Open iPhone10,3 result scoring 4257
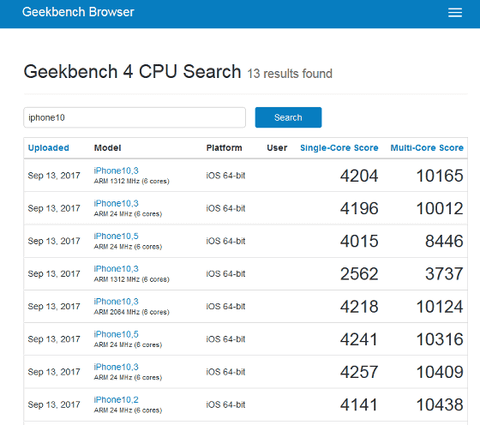Viewport: 480px width, 425px height. point(116,367)
